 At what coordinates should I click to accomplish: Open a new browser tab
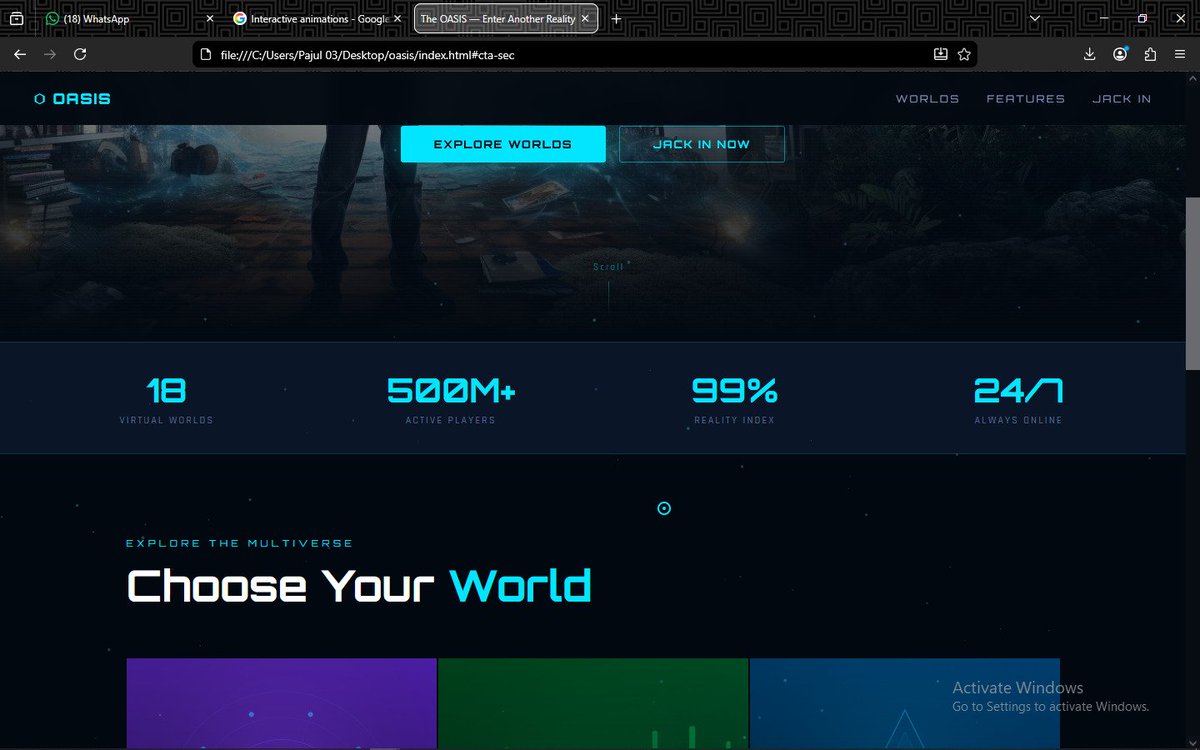tap(616, 19)
